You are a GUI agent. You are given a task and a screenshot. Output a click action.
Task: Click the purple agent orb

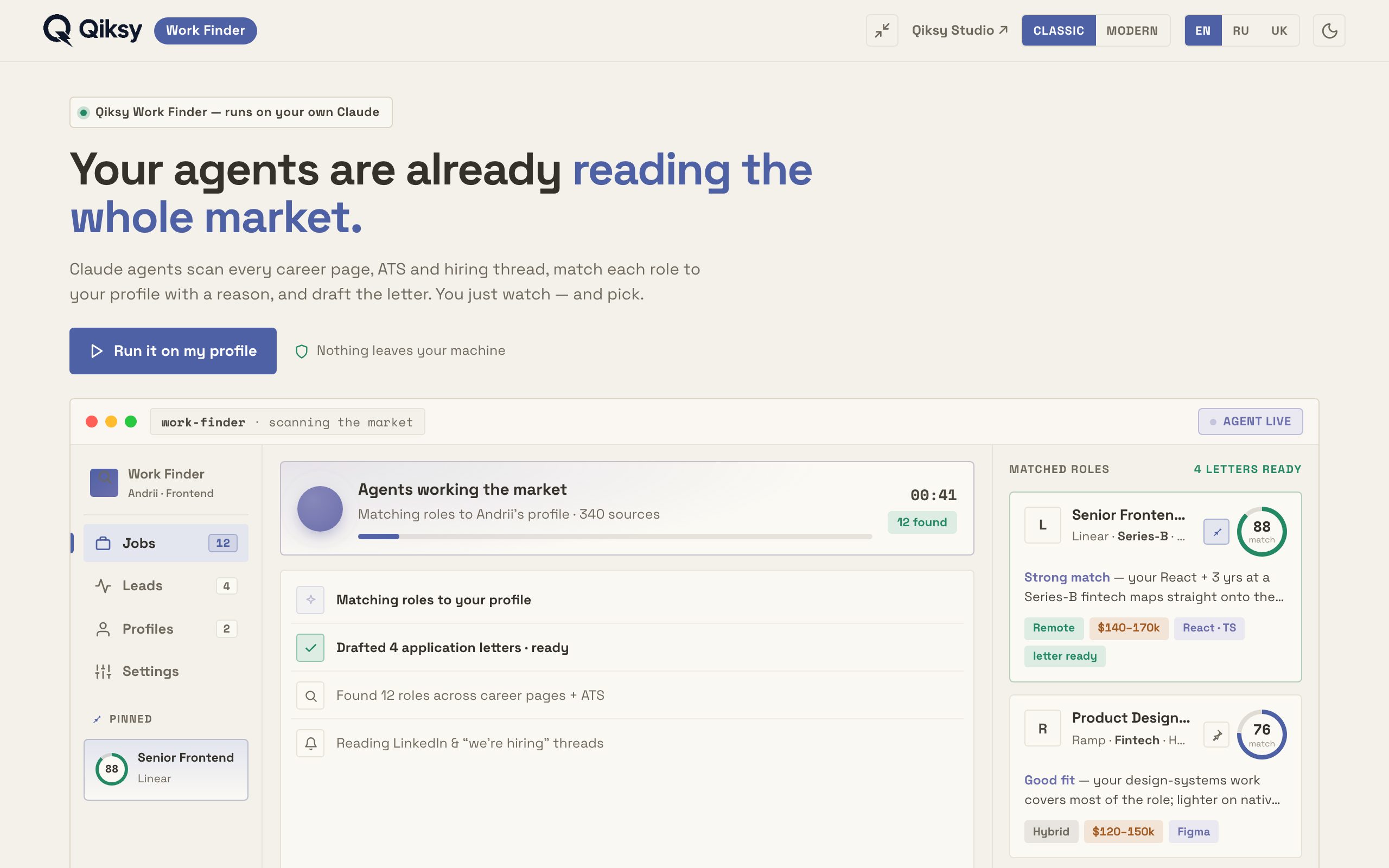click(320, 509)
